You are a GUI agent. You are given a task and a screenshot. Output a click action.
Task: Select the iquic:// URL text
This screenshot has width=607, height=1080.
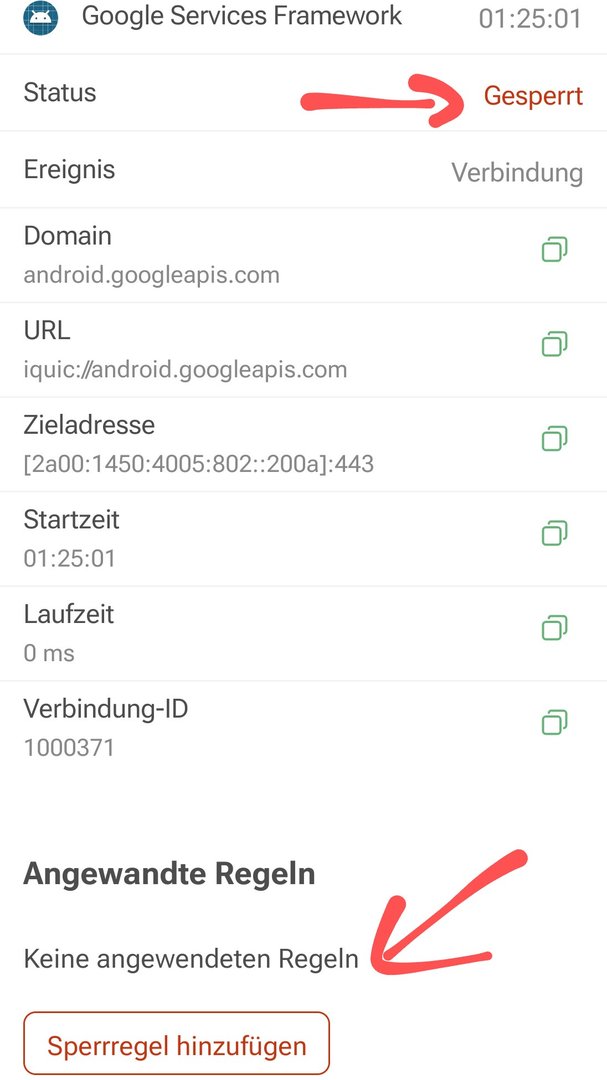pyautogui.click(x=185, y=370)
